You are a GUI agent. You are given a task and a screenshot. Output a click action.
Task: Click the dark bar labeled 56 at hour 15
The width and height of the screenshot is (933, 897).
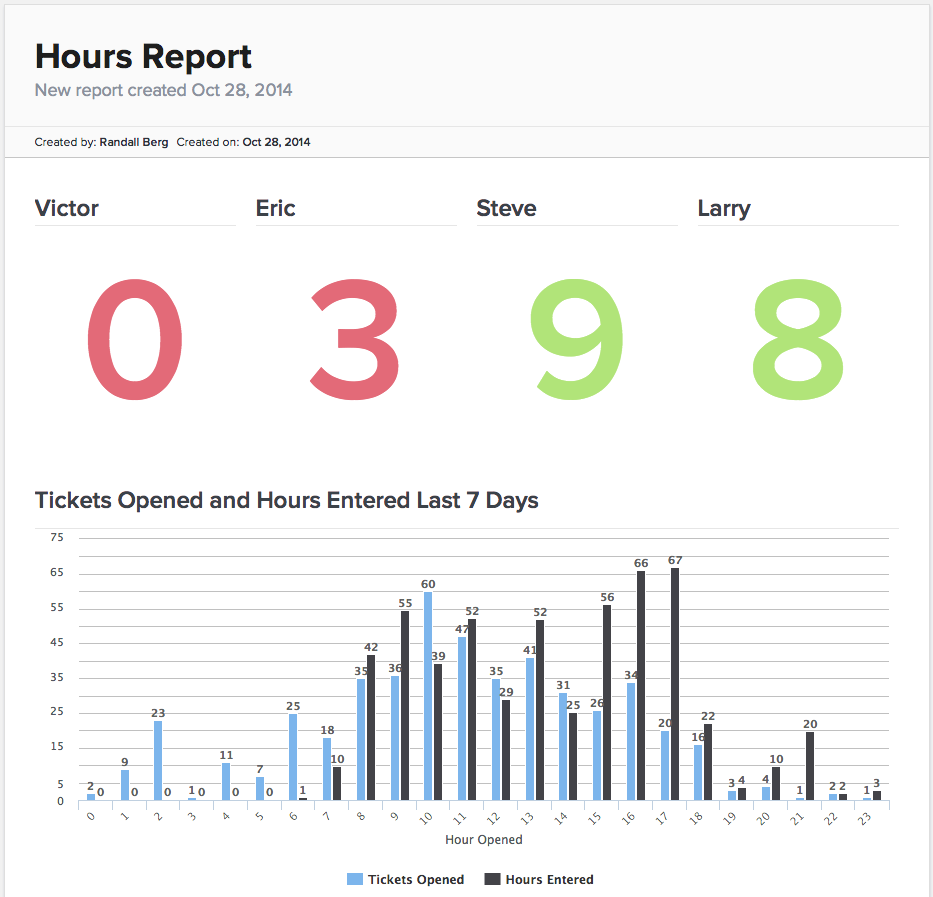(x=607, y=702)
